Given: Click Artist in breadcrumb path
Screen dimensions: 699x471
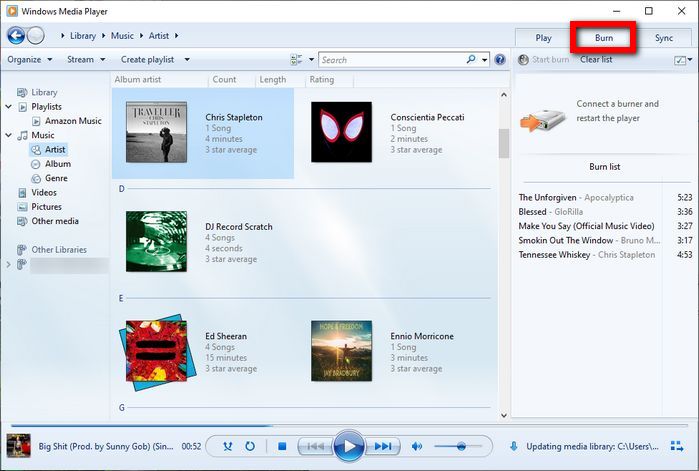Looking at the screenshot, I should tap(159, 36).
